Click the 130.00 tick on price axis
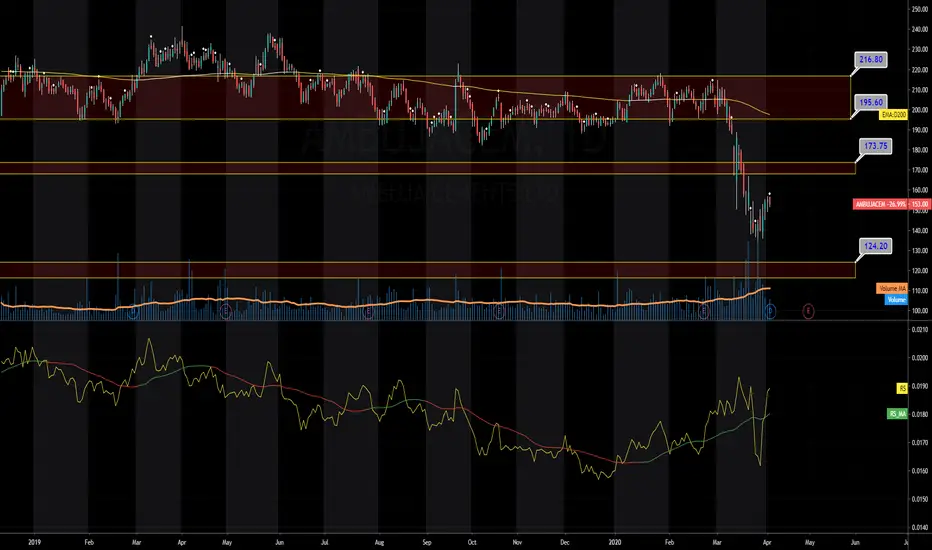This screenshot has height=550, width=932. tap(920, 250)
